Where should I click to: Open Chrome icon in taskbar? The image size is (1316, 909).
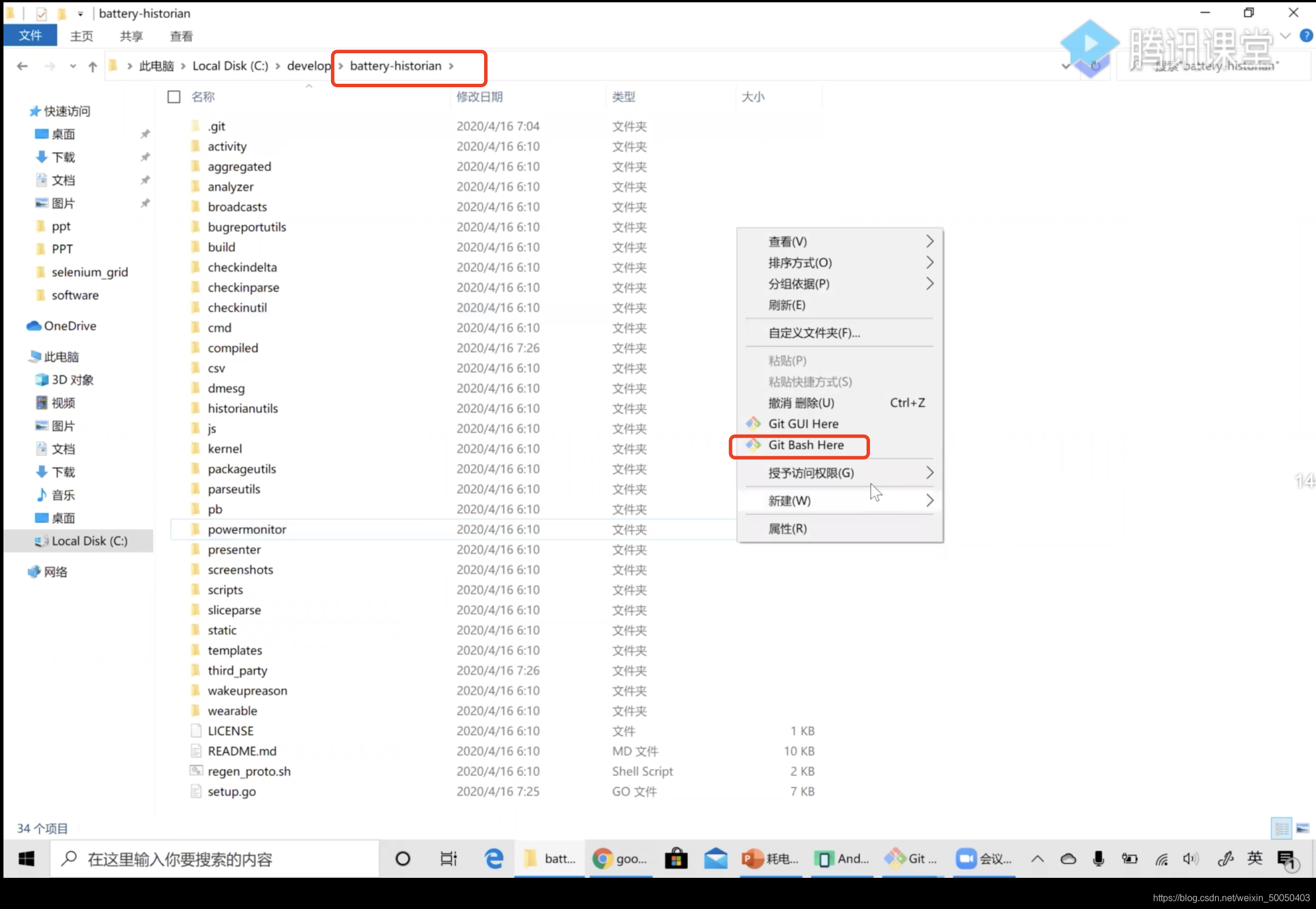pos(603,859)
